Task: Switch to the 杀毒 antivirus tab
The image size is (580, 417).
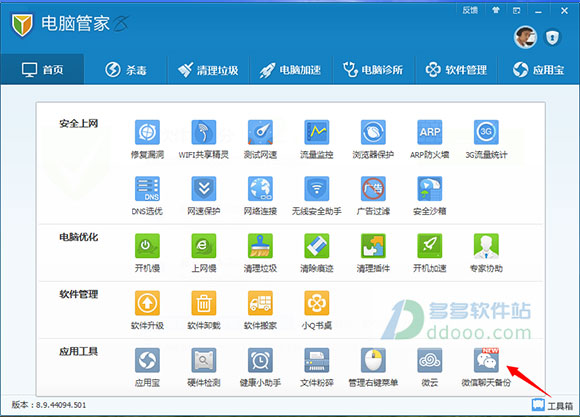Action: click(126, 70)
